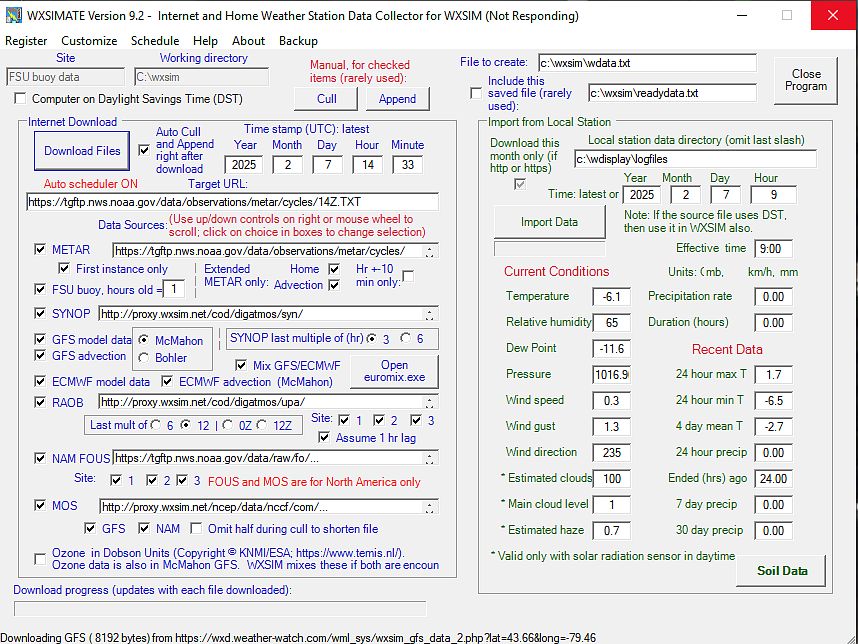Open the Schedule menu
Viewport: 858px width, 644px height.
pyautogui.click(x=155, y=41)
